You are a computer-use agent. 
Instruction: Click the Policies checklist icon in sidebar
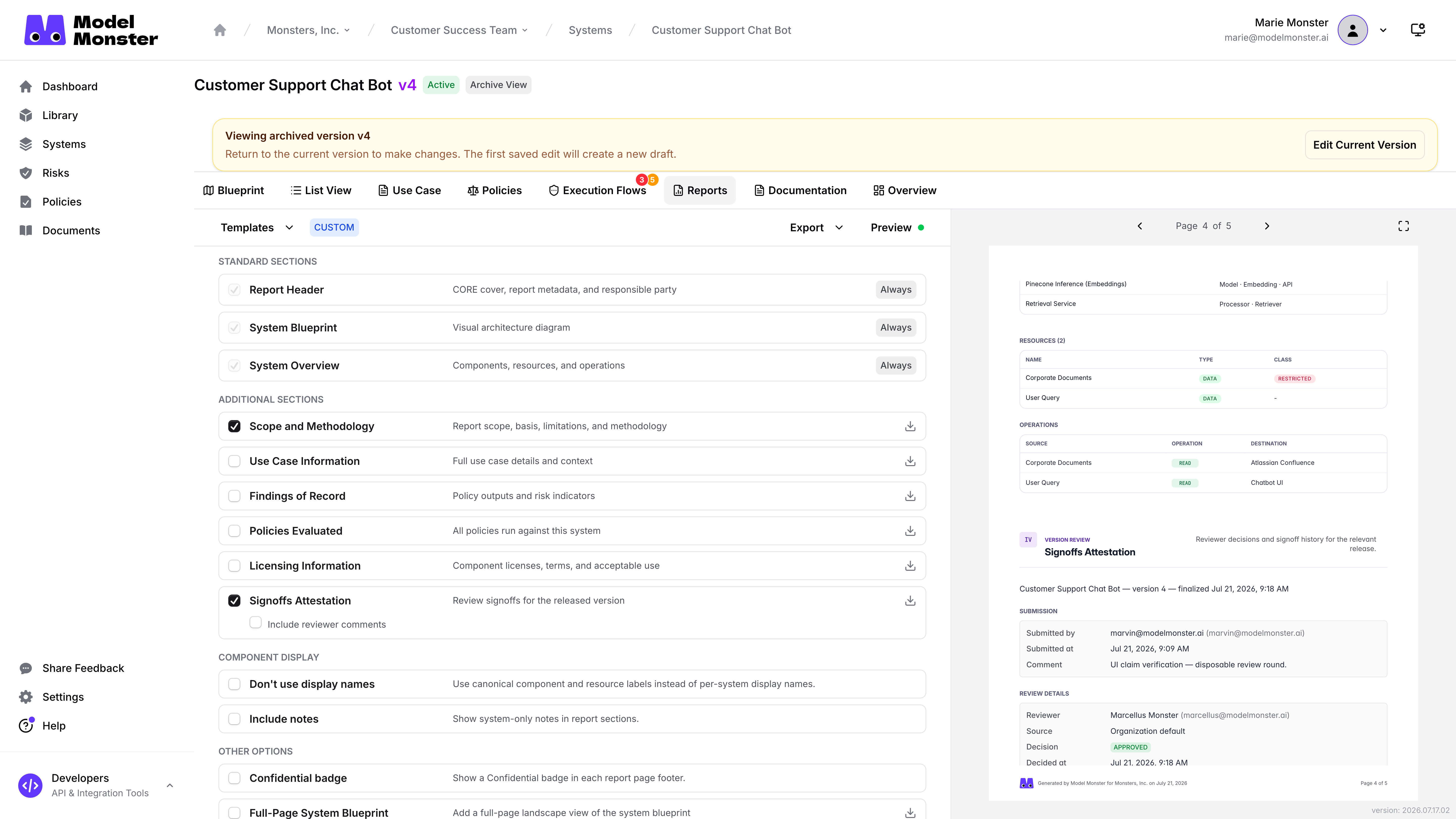coord(26,202)
